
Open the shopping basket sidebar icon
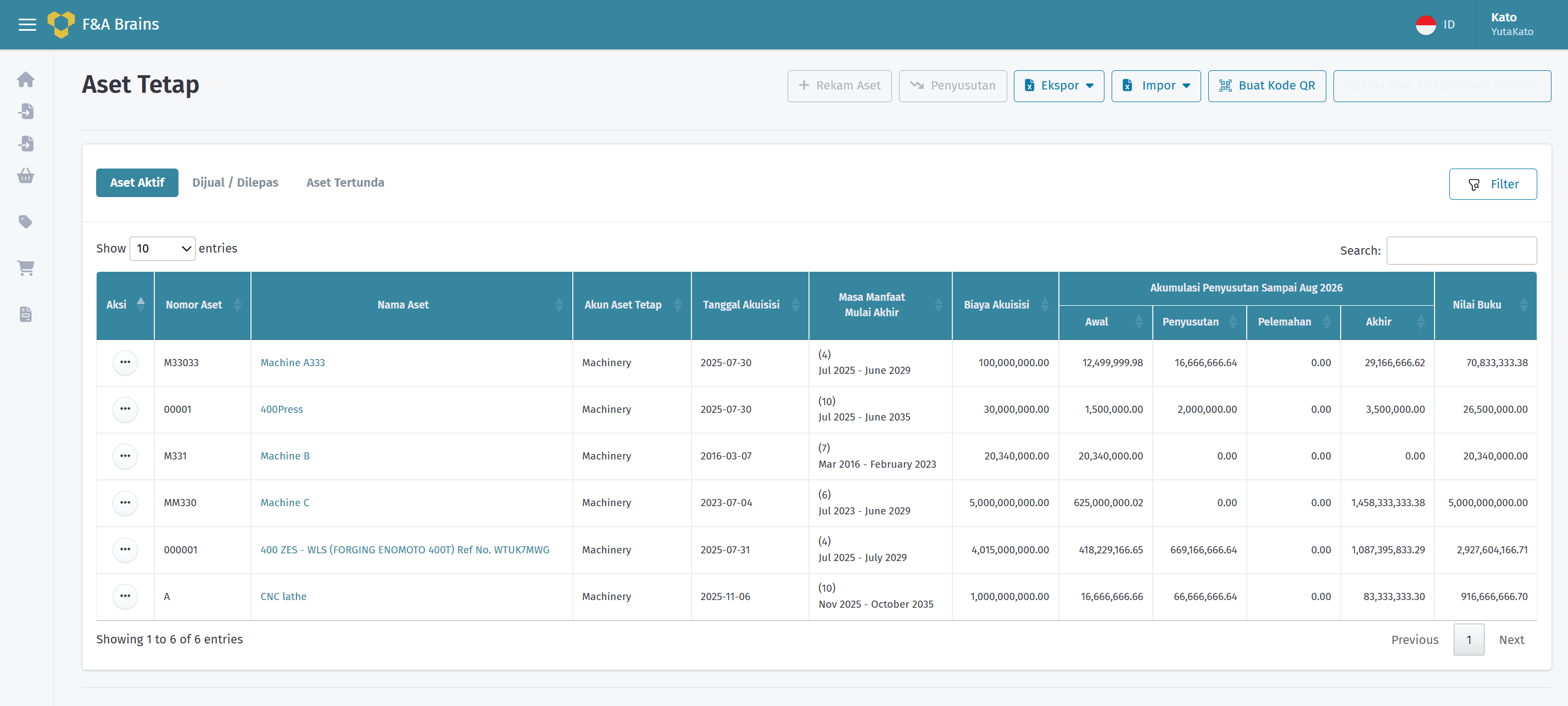(26, 176)
